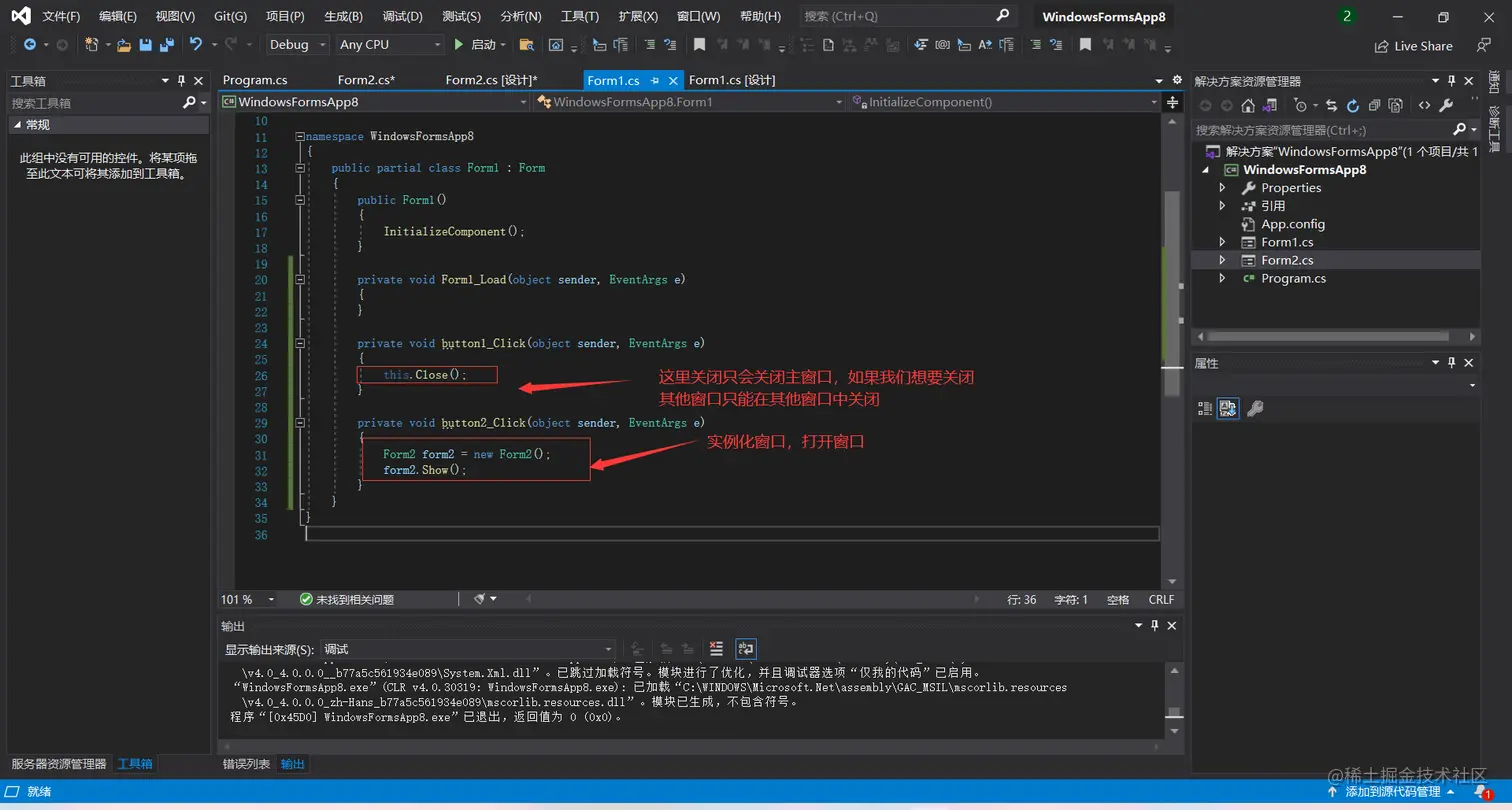This screenshot has height=810, width=1512.
Task: Open the output source dropdown showing 调试
Action: (469, 649)
